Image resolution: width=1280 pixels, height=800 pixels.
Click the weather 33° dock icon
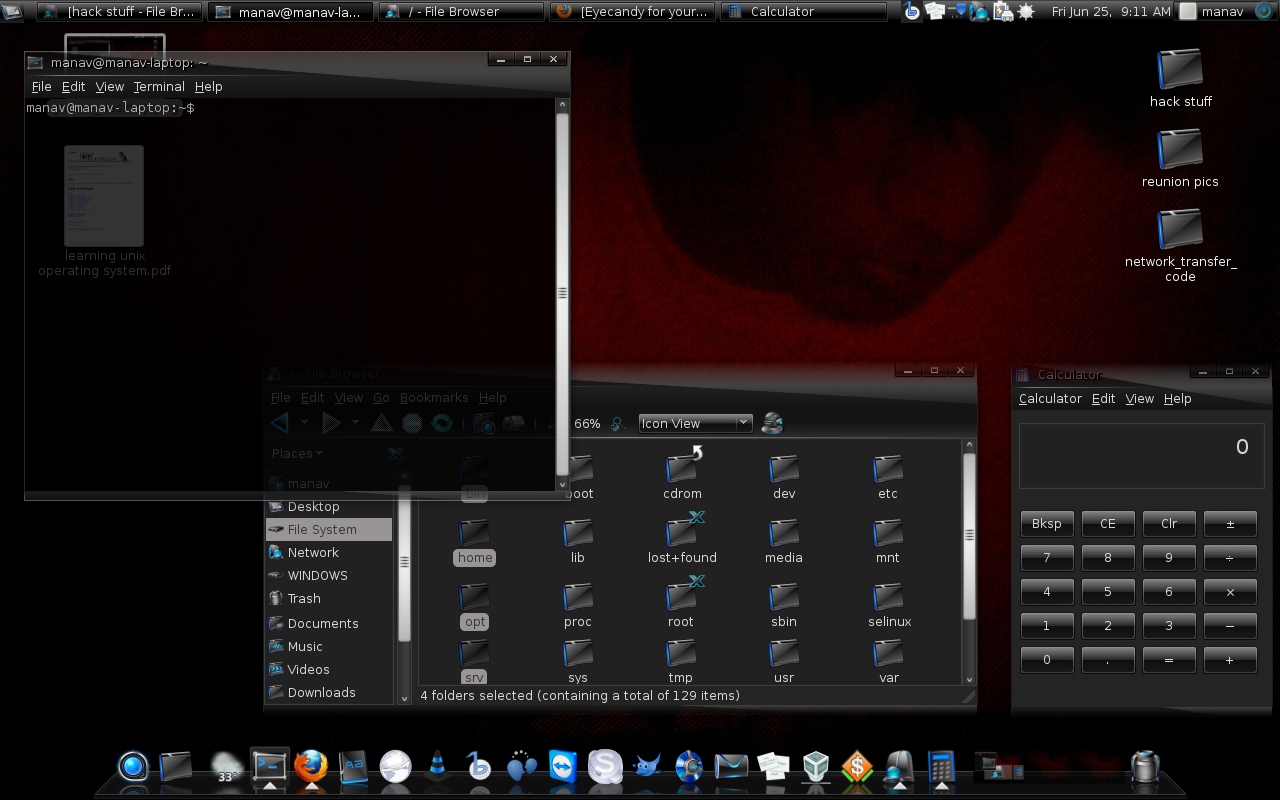pyautogui.click(x=227, y=767)
